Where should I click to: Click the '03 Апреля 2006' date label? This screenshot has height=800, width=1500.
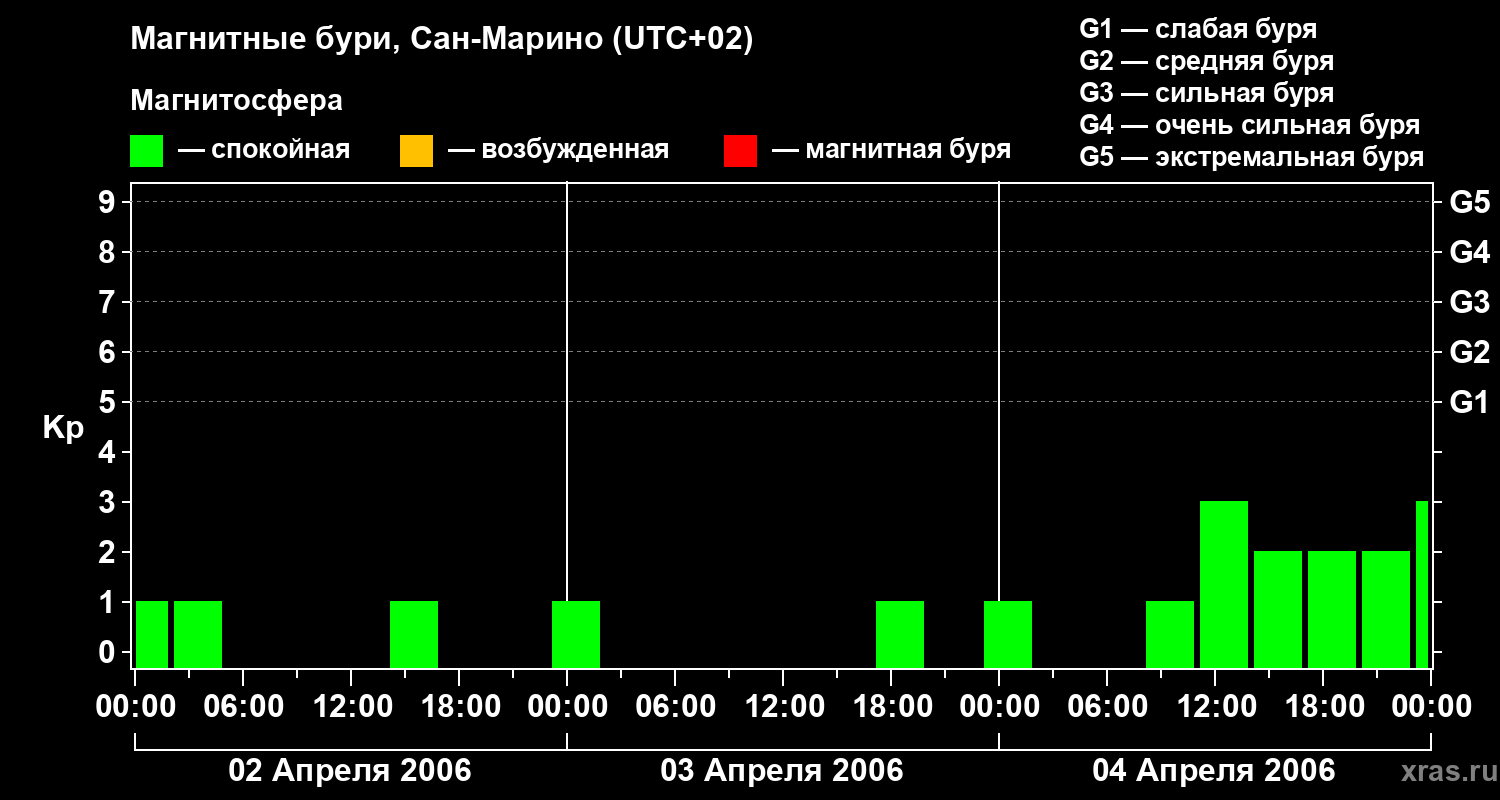pos(782,770)
